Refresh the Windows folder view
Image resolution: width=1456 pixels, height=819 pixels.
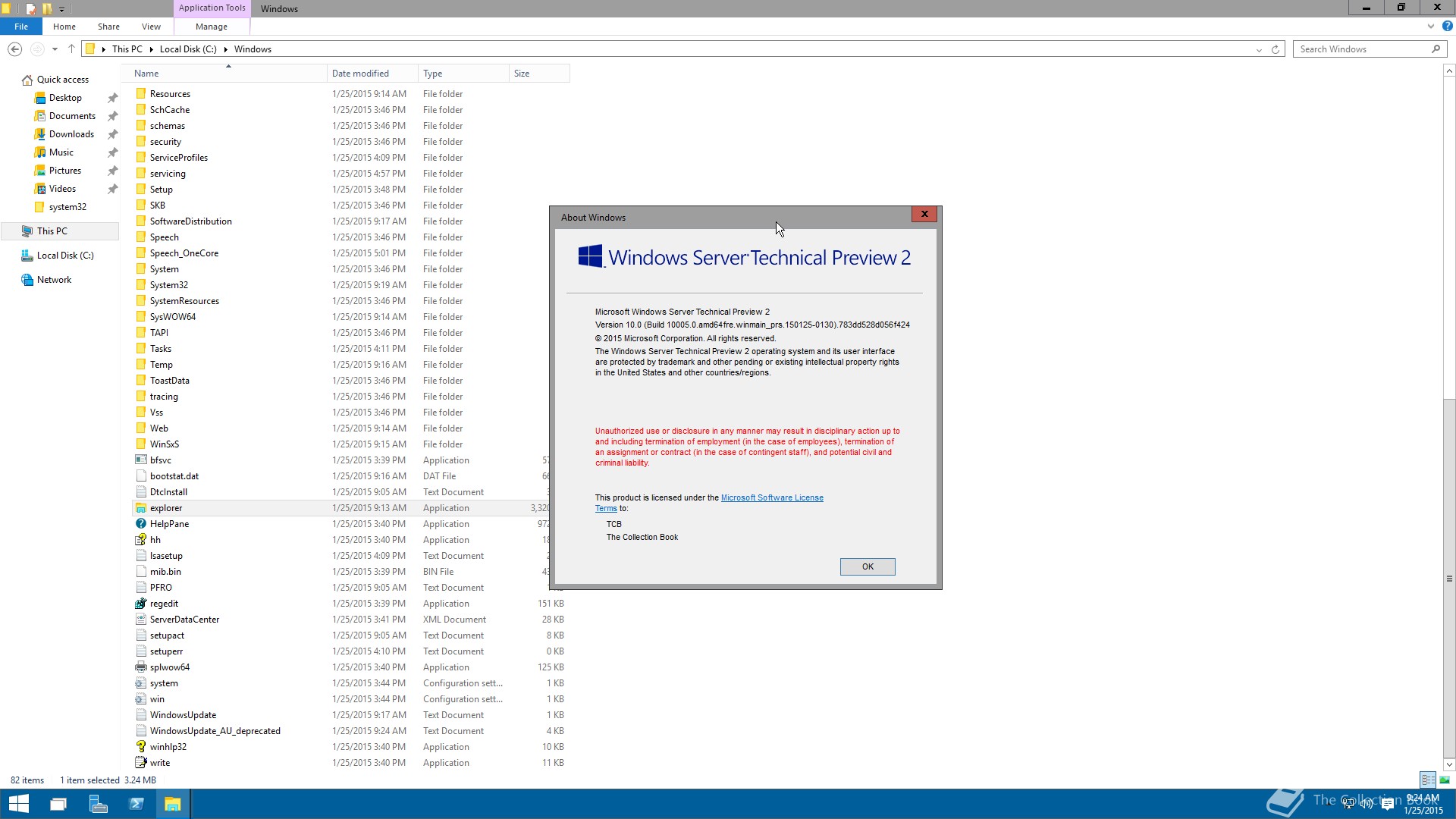pos(1276,49)
